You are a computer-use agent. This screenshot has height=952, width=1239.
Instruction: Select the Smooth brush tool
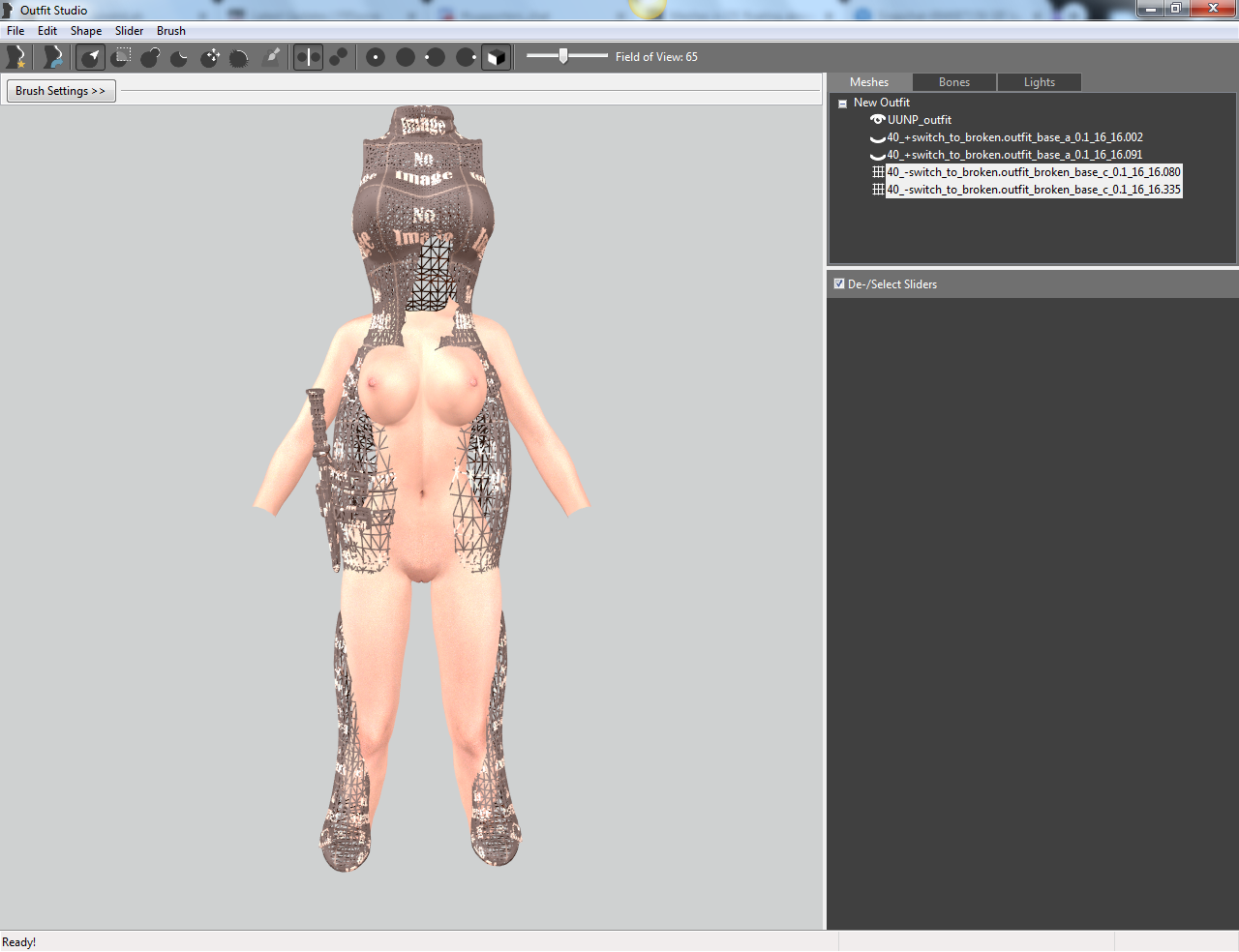pyautogui.click(x=239, y=57)
